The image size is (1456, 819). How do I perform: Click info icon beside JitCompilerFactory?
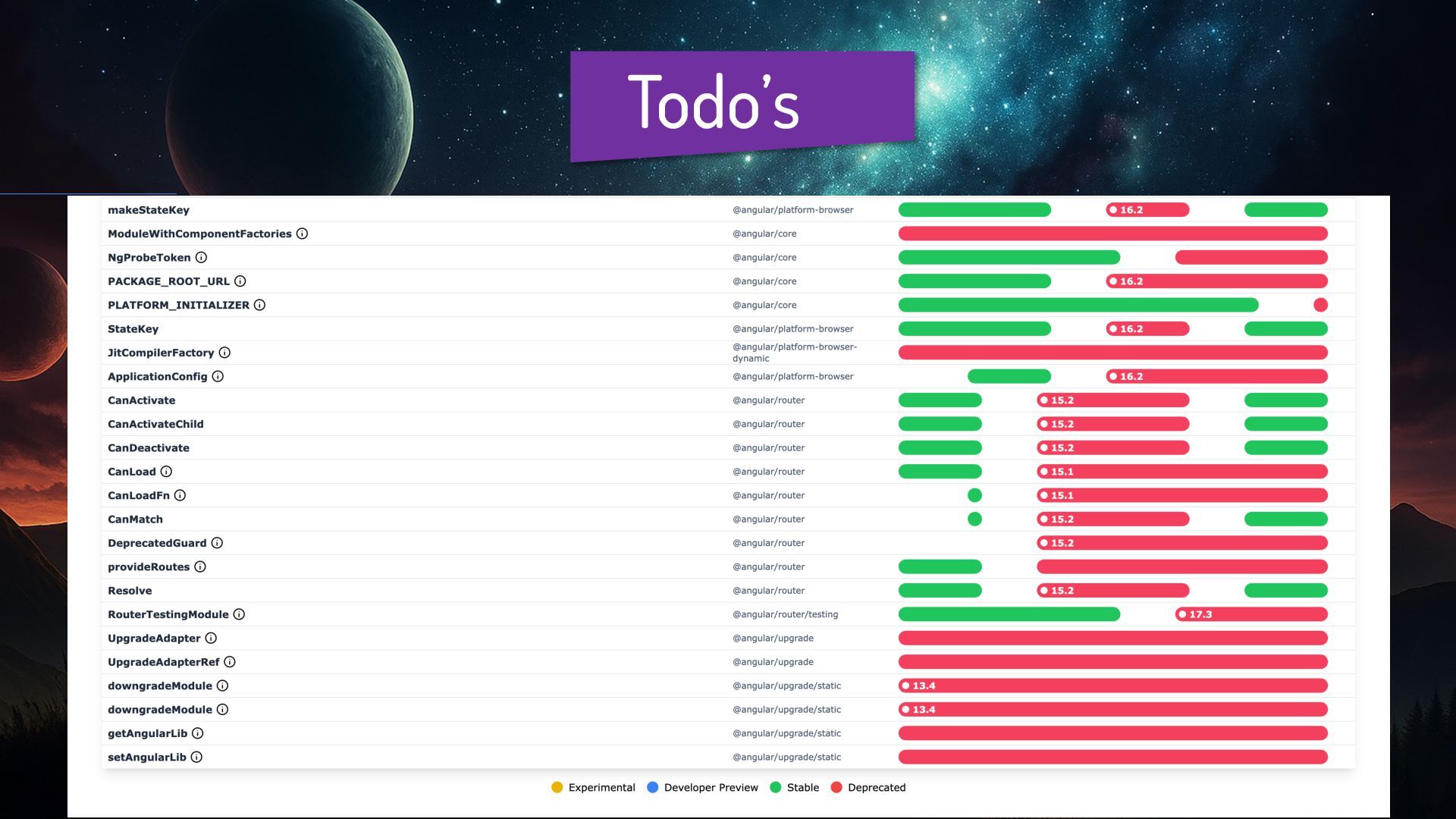point(224,353)
